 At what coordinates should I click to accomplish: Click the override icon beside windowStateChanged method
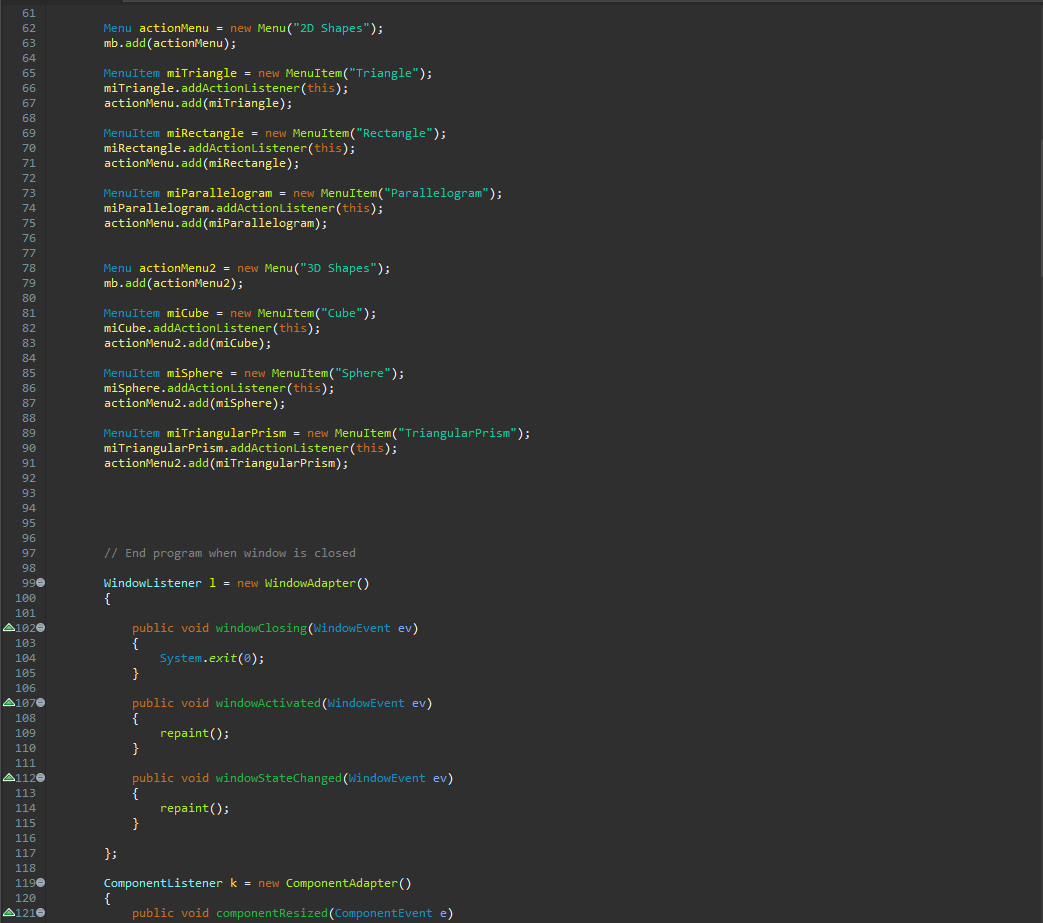pyautogui.click(x=7, y=778)
